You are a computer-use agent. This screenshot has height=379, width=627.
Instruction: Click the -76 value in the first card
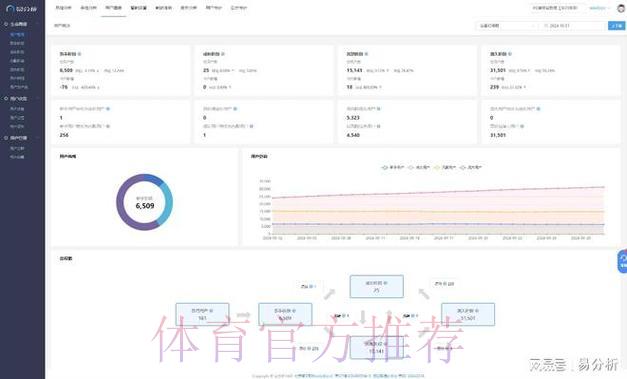64,87
